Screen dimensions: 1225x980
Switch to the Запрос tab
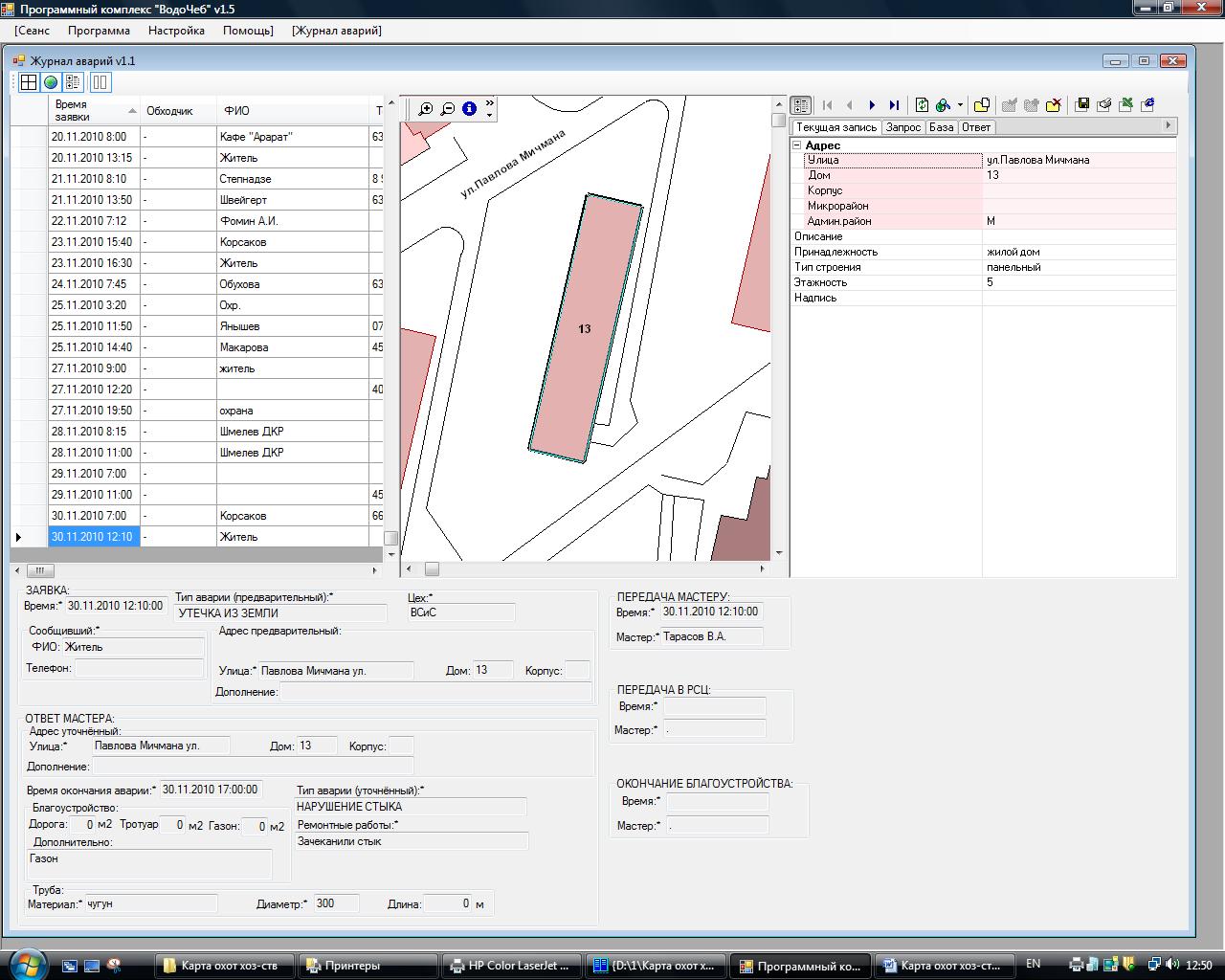(902, 127)
